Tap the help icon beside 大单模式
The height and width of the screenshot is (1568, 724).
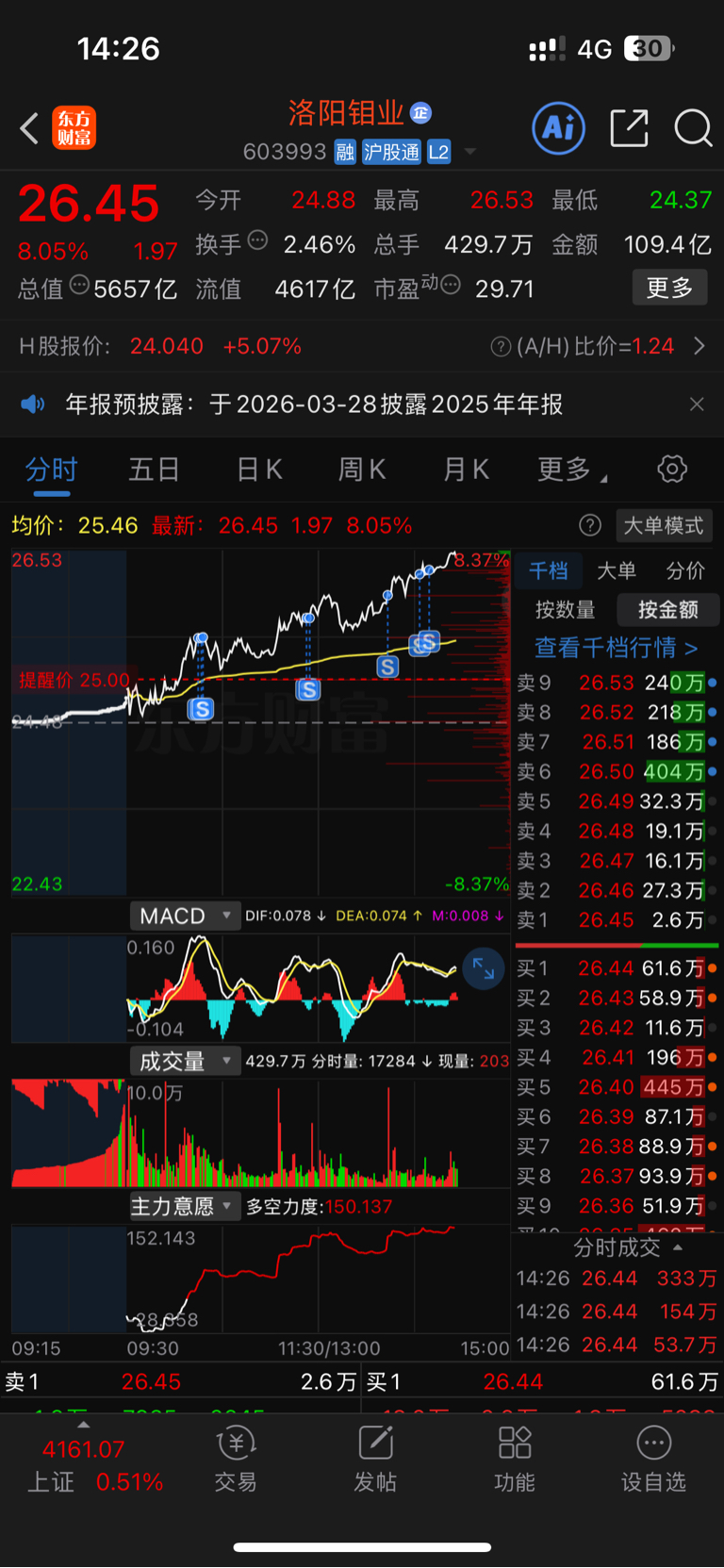[590, 525]
